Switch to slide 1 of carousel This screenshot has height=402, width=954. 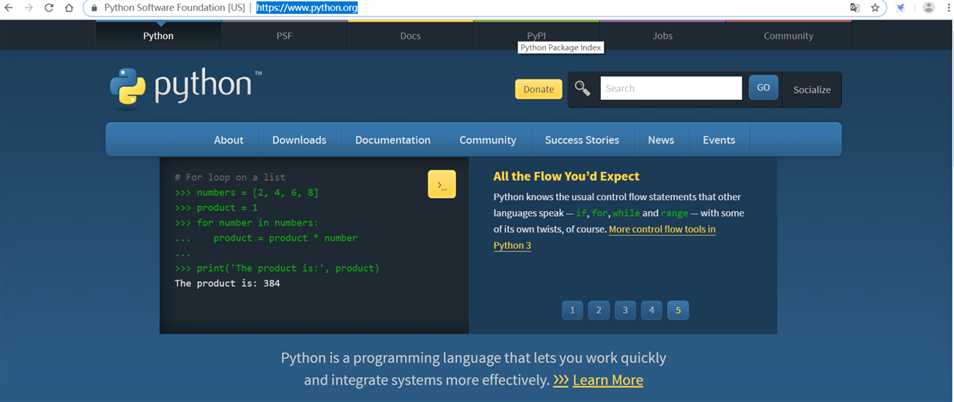(x=572, y=310)
